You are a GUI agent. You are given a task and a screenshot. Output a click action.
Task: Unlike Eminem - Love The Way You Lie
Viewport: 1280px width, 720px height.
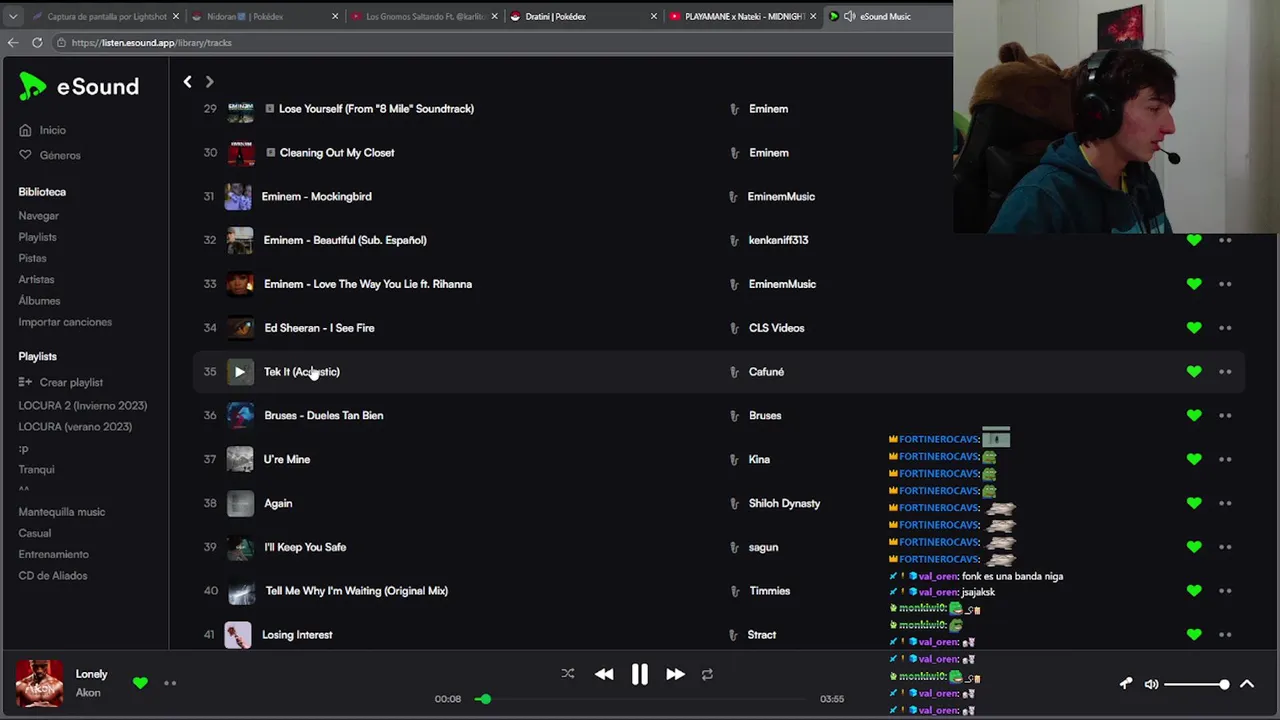(1194, 284)
